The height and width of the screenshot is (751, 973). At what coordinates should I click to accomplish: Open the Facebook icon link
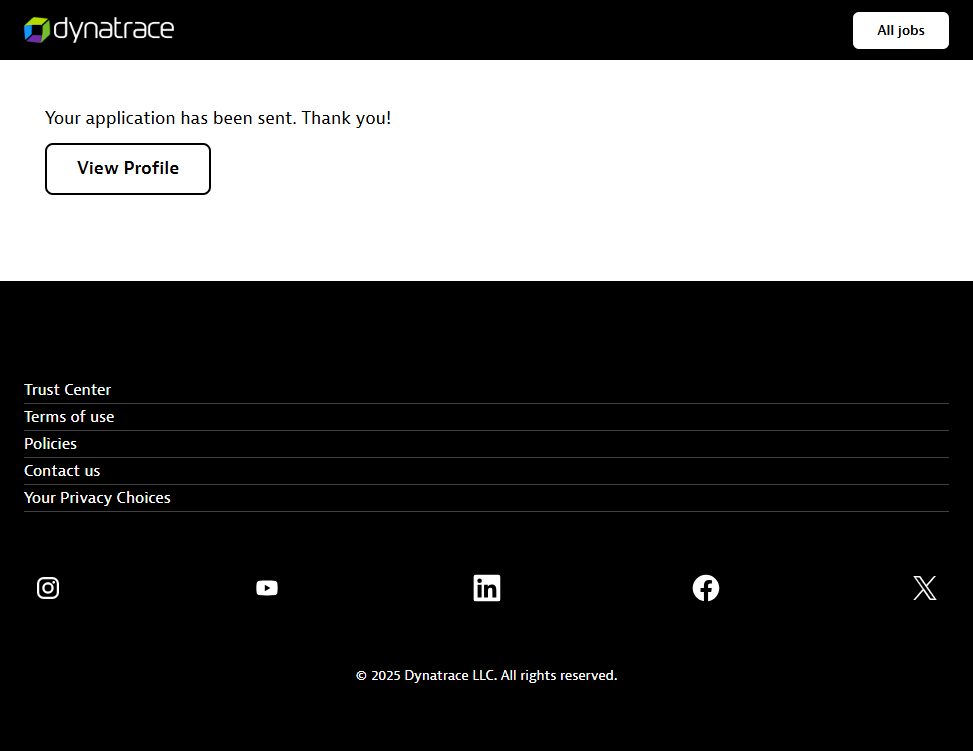click(706, 588)
